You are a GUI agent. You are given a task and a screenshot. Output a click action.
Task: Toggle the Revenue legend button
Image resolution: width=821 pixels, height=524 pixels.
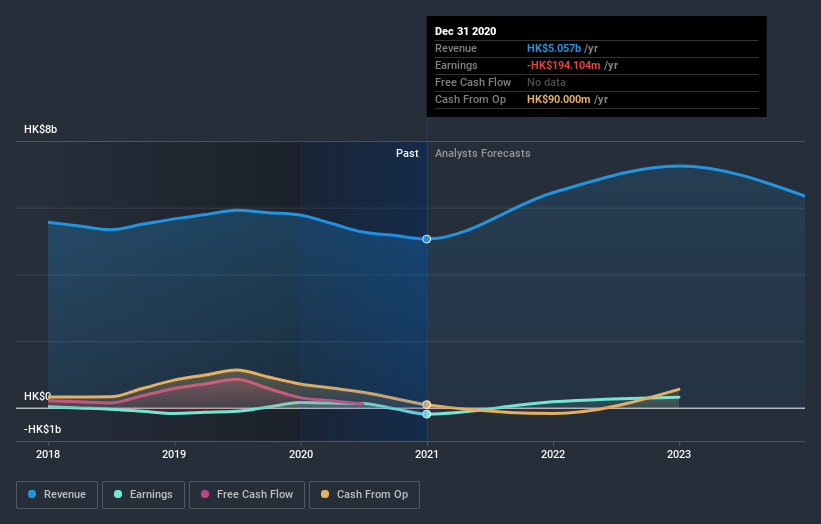pos(57,495)
